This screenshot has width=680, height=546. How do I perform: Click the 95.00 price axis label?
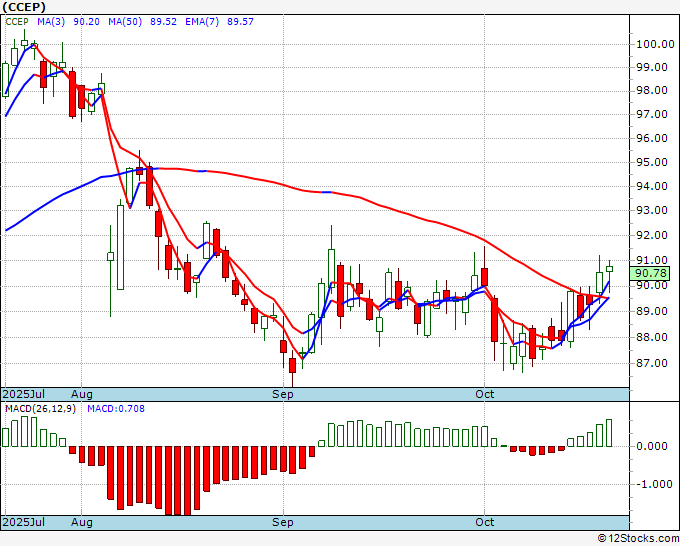[652, 162]
